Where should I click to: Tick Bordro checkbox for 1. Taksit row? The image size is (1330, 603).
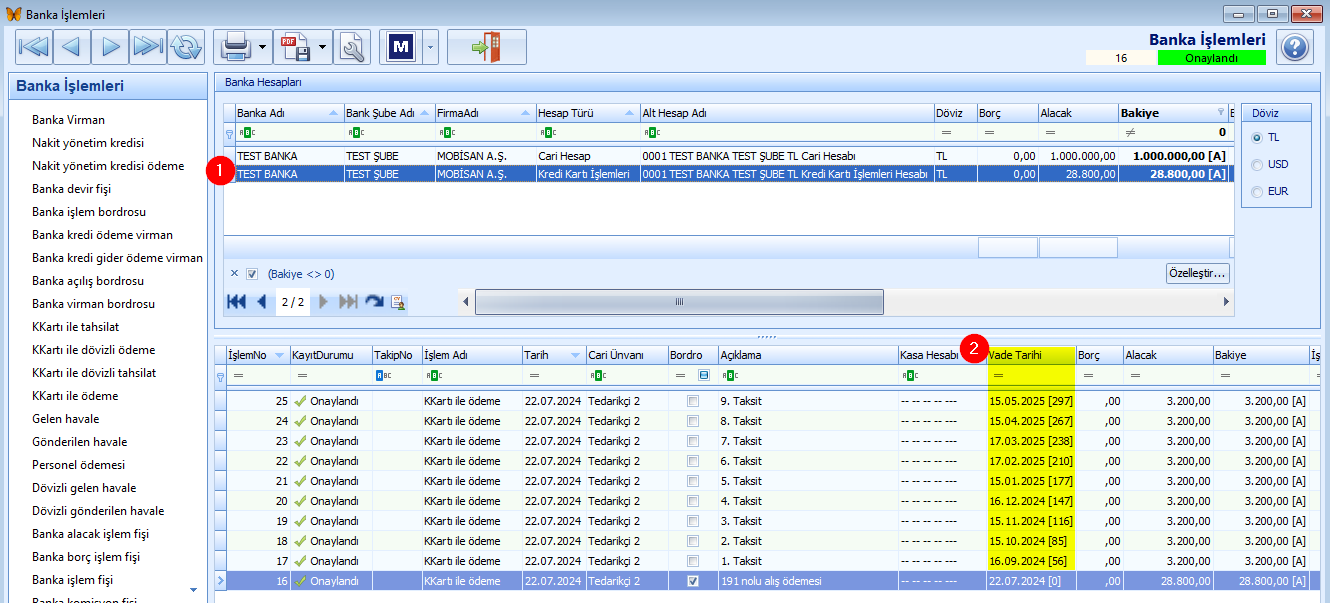pos(693,561)
